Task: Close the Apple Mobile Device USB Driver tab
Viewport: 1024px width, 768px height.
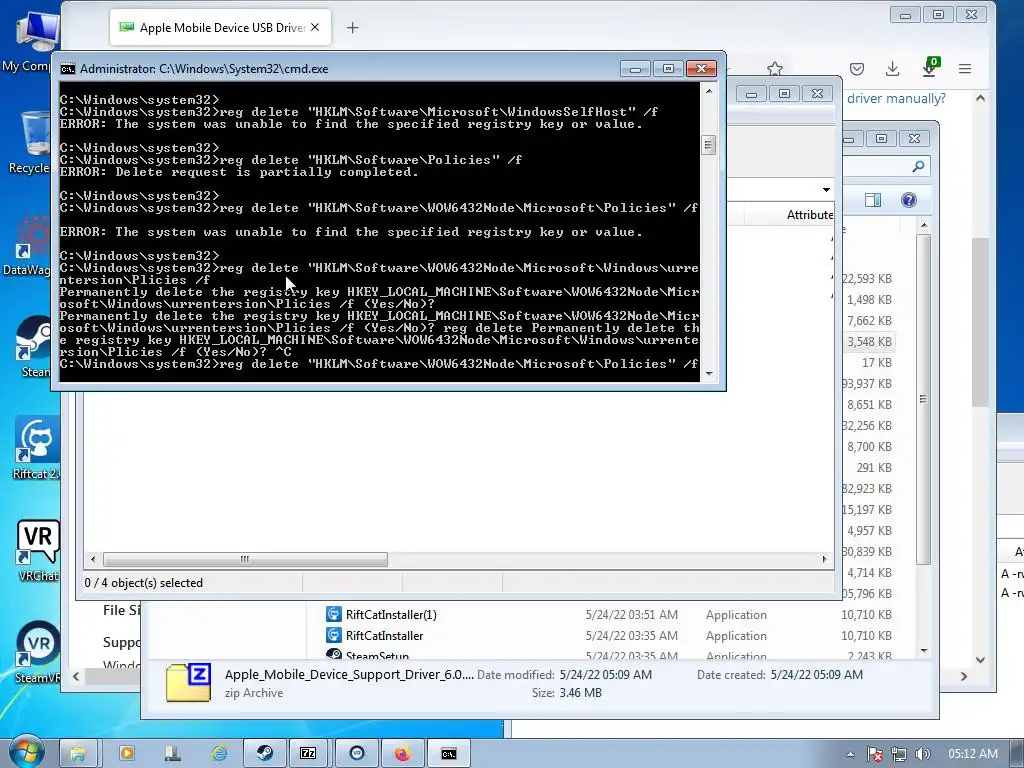Action: pos(315,27)
